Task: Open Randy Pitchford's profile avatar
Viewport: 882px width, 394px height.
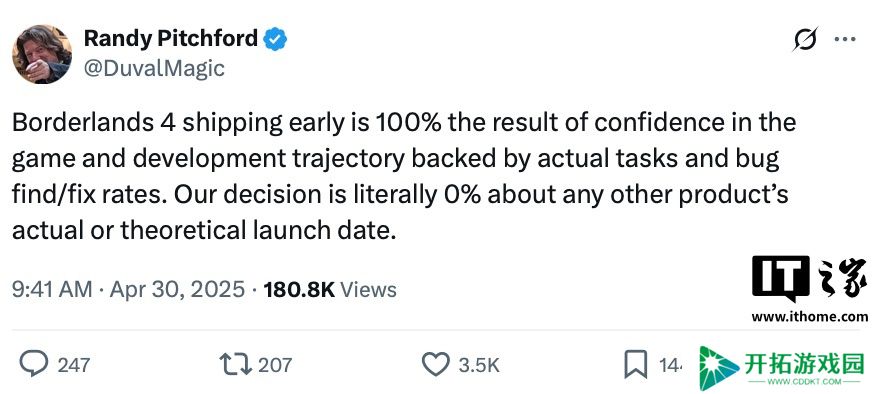Action: (42, 54)
